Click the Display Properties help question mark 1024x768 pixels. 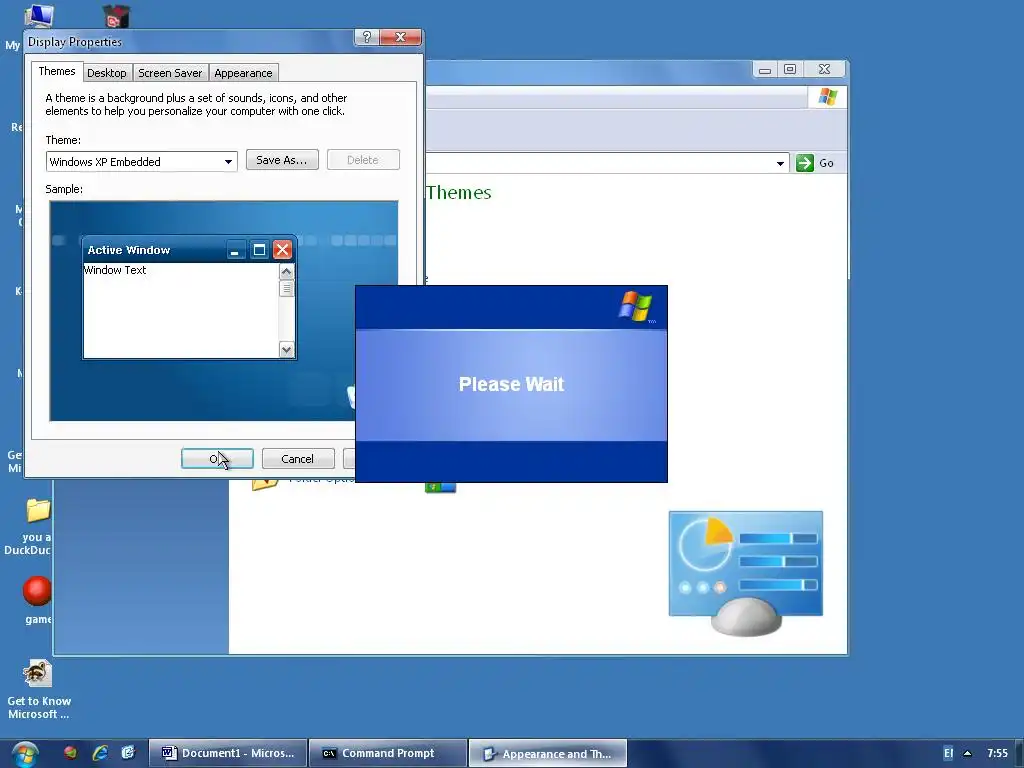(366, 37)
